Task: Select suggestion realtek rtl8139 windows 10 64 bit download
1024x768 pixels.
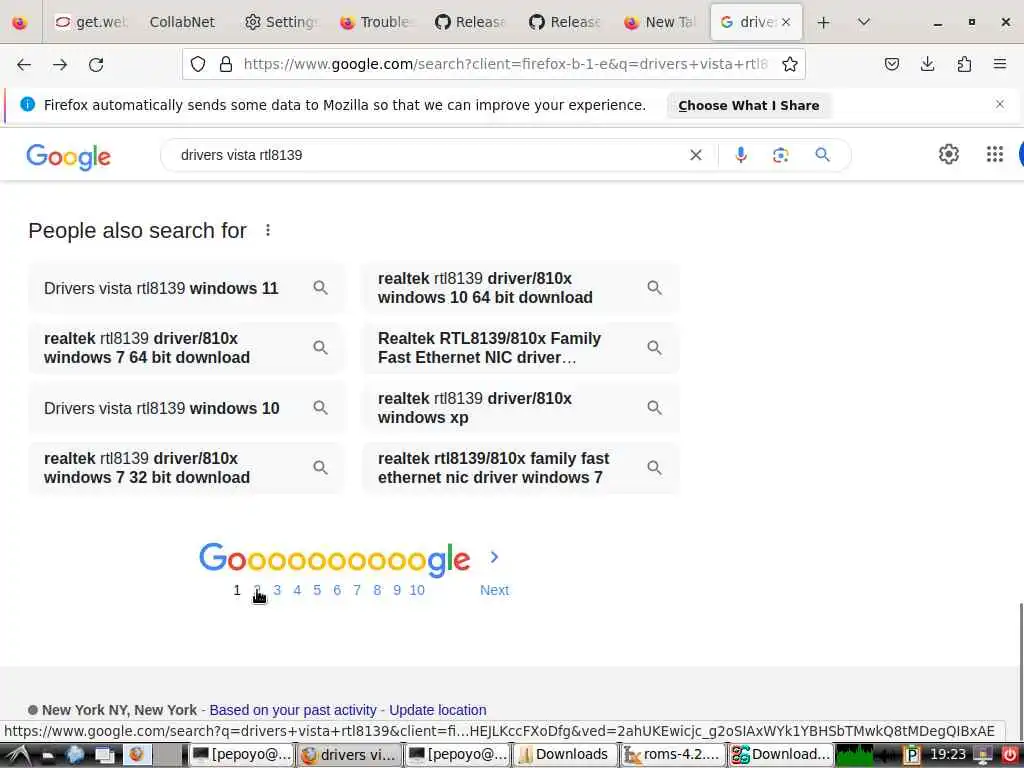Action: [520, 288]
